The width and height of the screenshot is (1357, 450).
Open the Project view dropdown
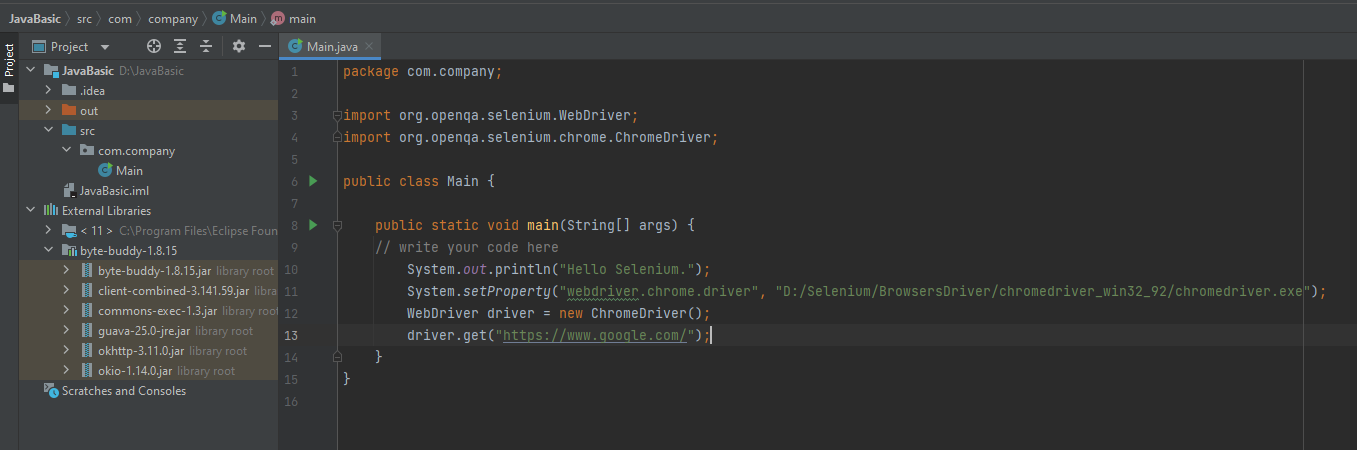point(105,47)
